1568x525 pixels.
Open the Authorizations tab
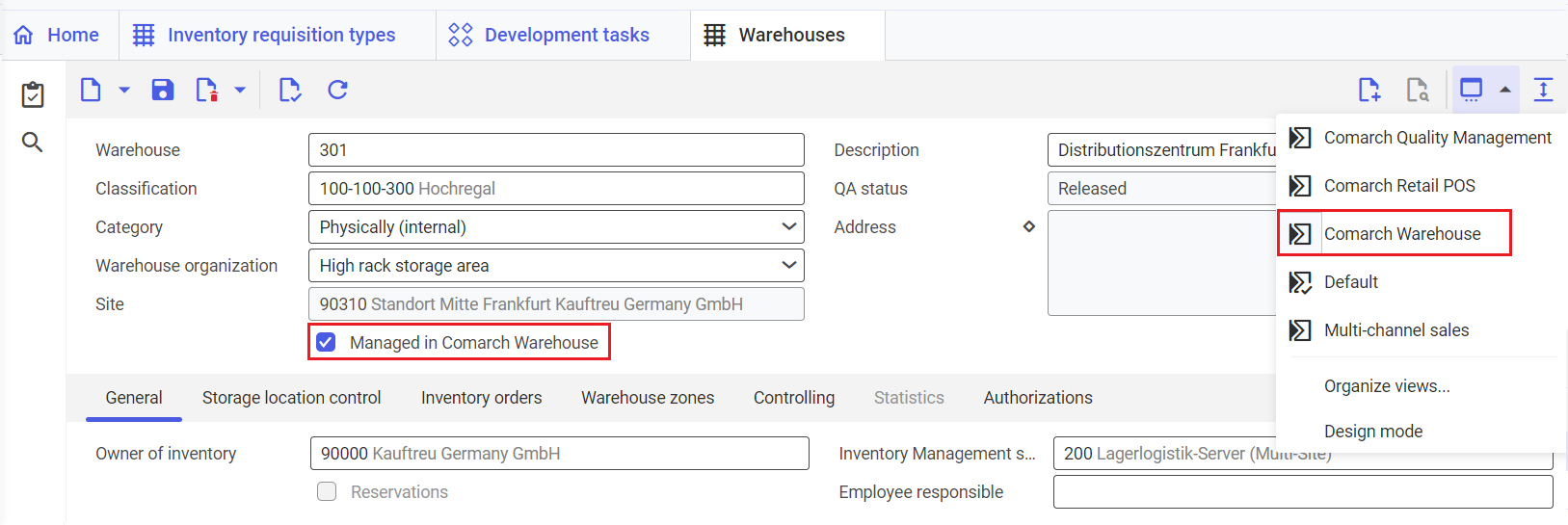(x=1038, y=398)
